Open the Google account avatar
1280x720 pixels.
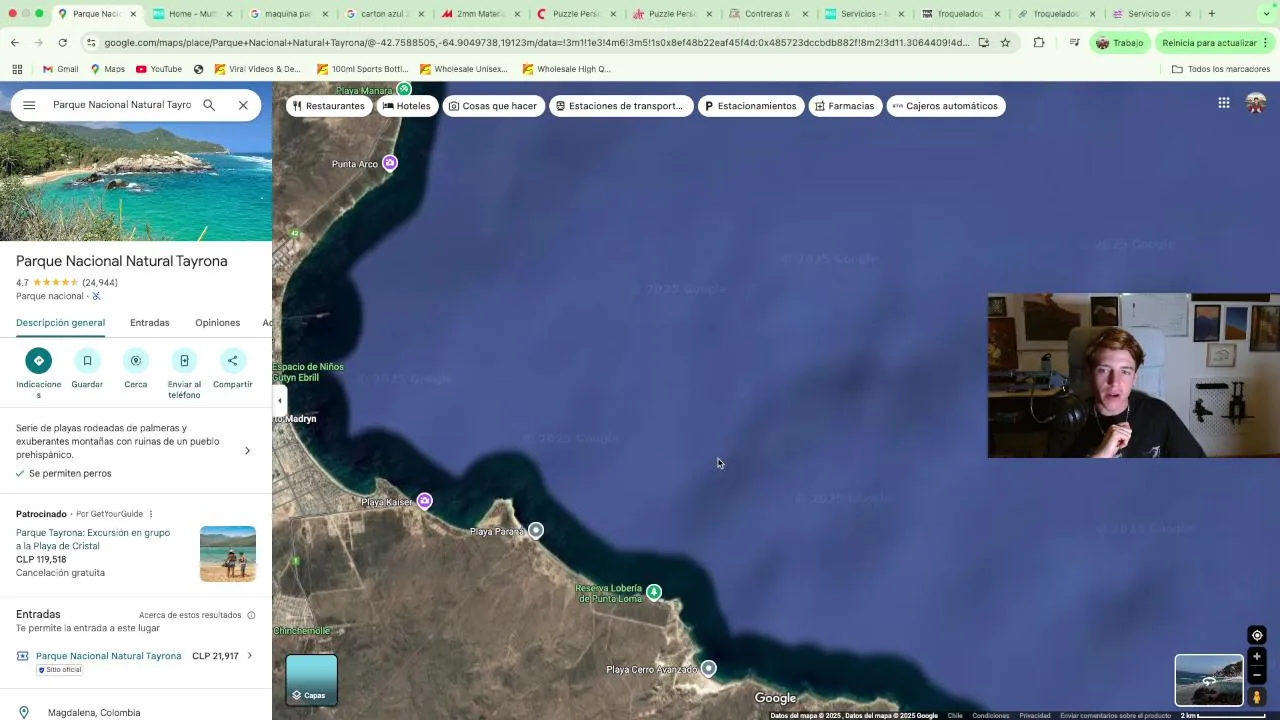(x=1256, y=103)
